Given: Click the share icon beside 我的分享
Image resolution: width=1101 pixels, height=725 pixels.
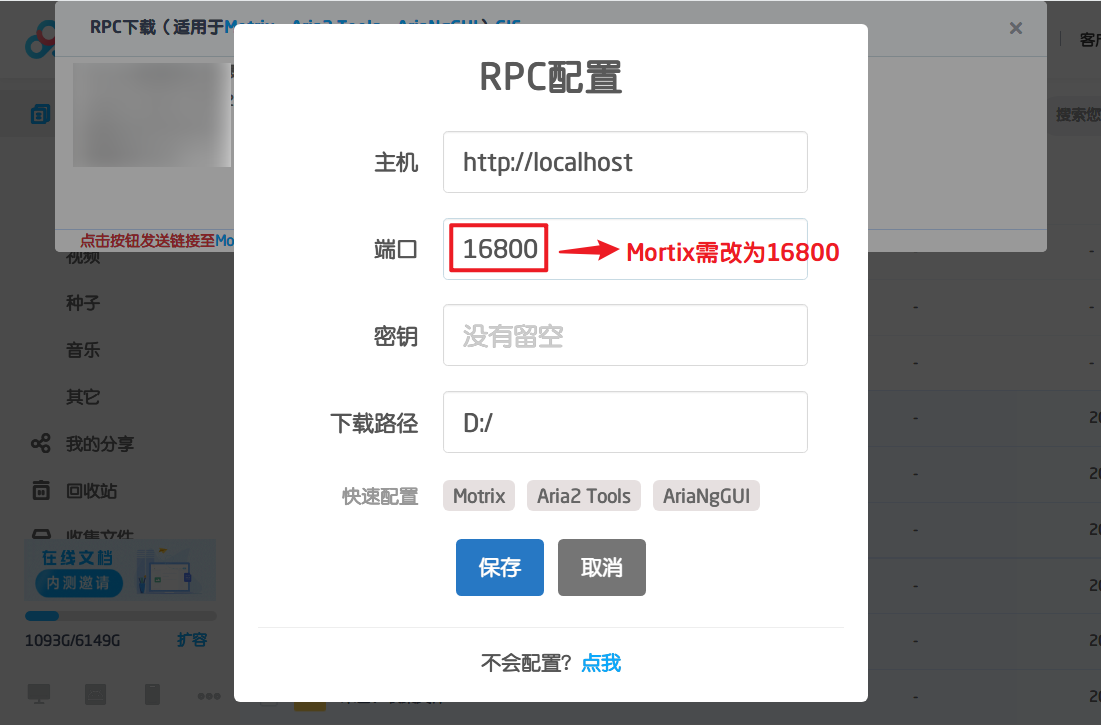Looking at the screenshot, I should 41,444.
